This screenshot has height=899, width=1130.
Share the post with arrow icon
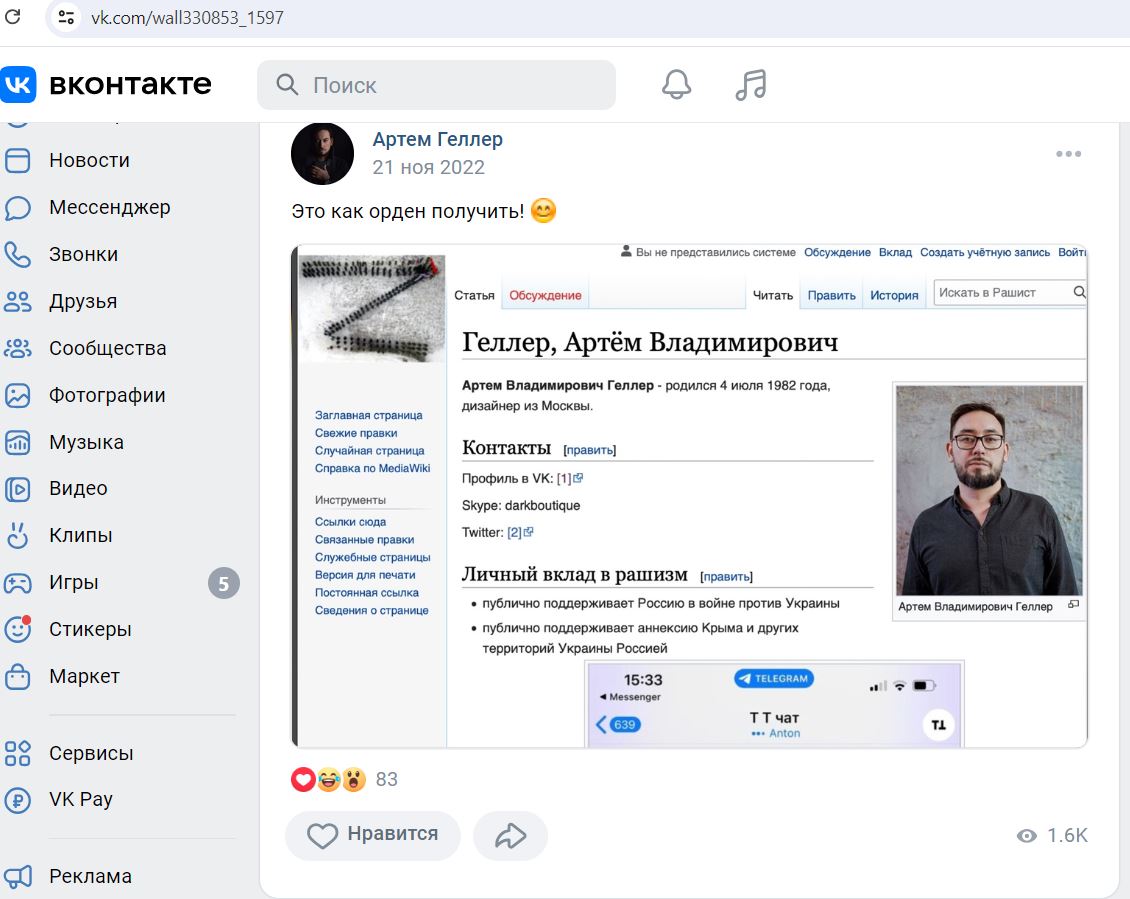(510, 836)
